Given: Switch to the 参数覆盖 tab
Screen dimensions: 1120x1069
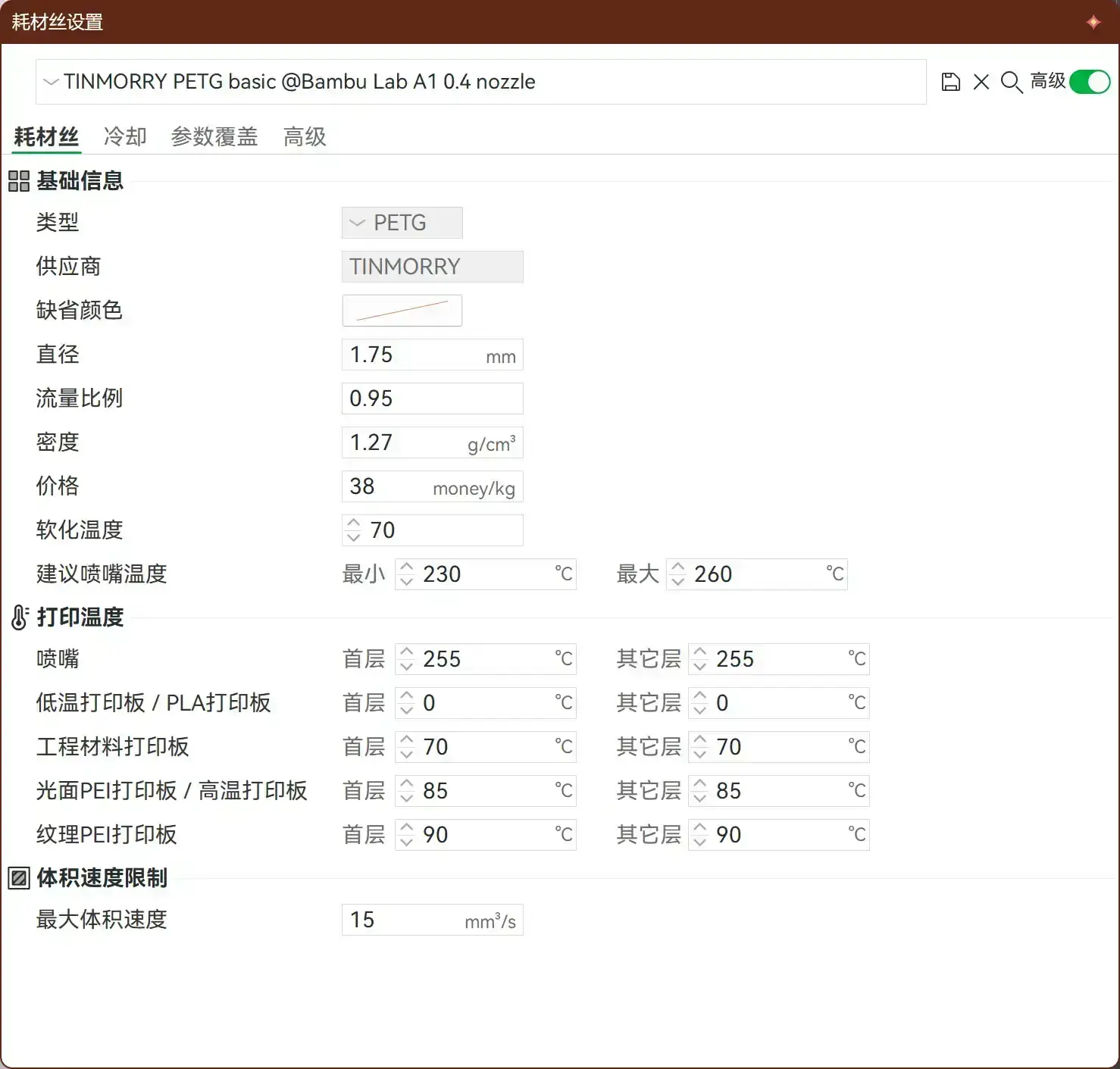Looking at the screenshot, I should pos(214,137).
